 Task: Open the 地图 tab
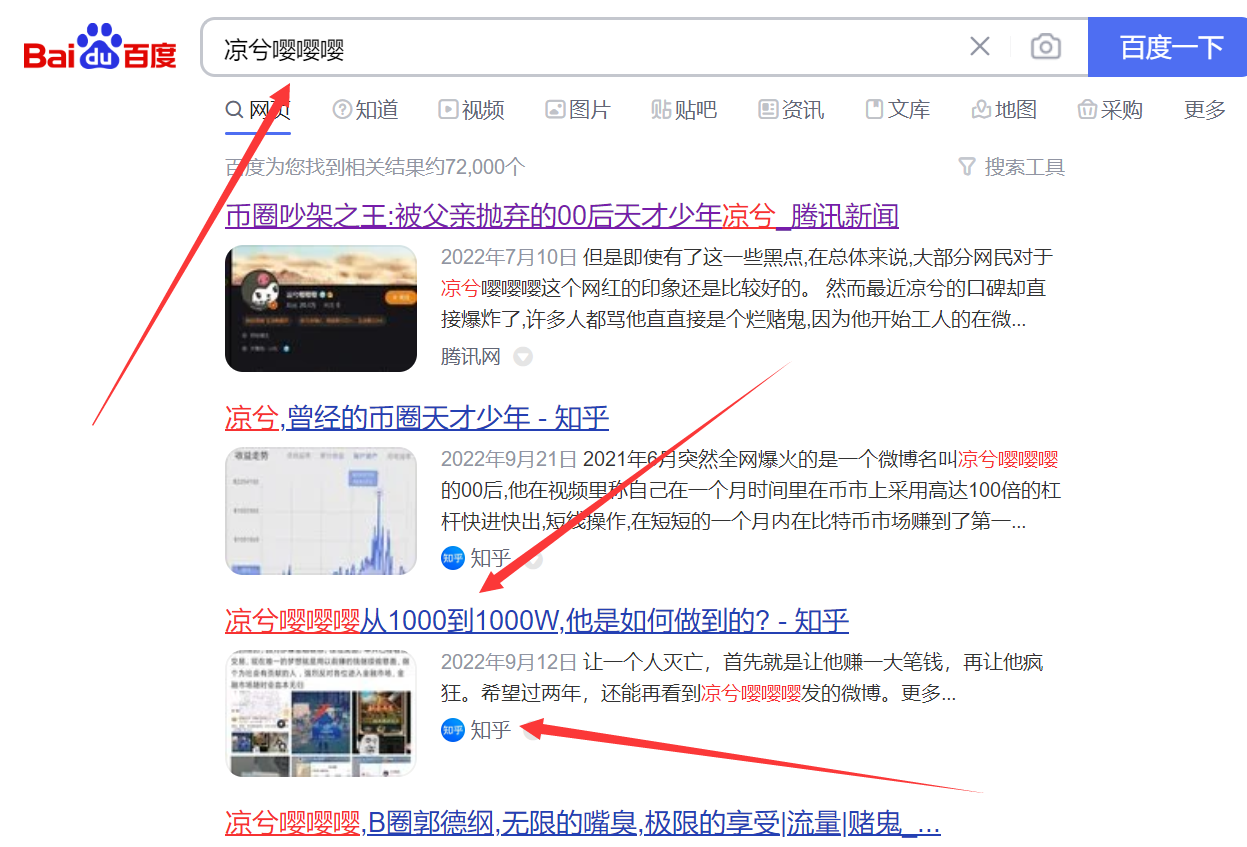point(1004,110)
